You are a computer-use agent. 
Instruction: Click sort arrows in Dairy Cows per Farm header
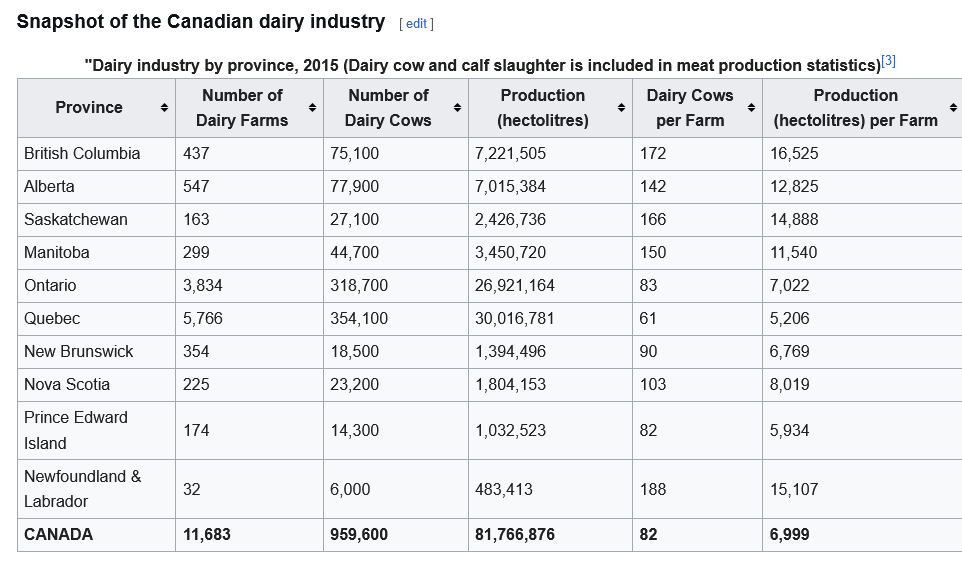click(751, 108)
